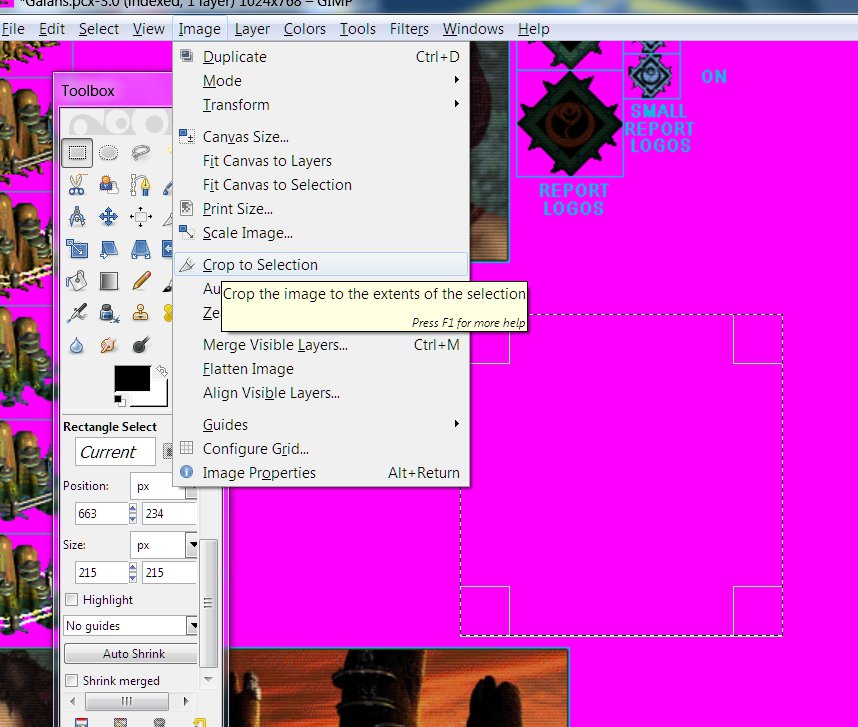858x727 pixels.
Task: Choose the Scissors Select tool
Action: pyautogui.click(x=77, y=185)
